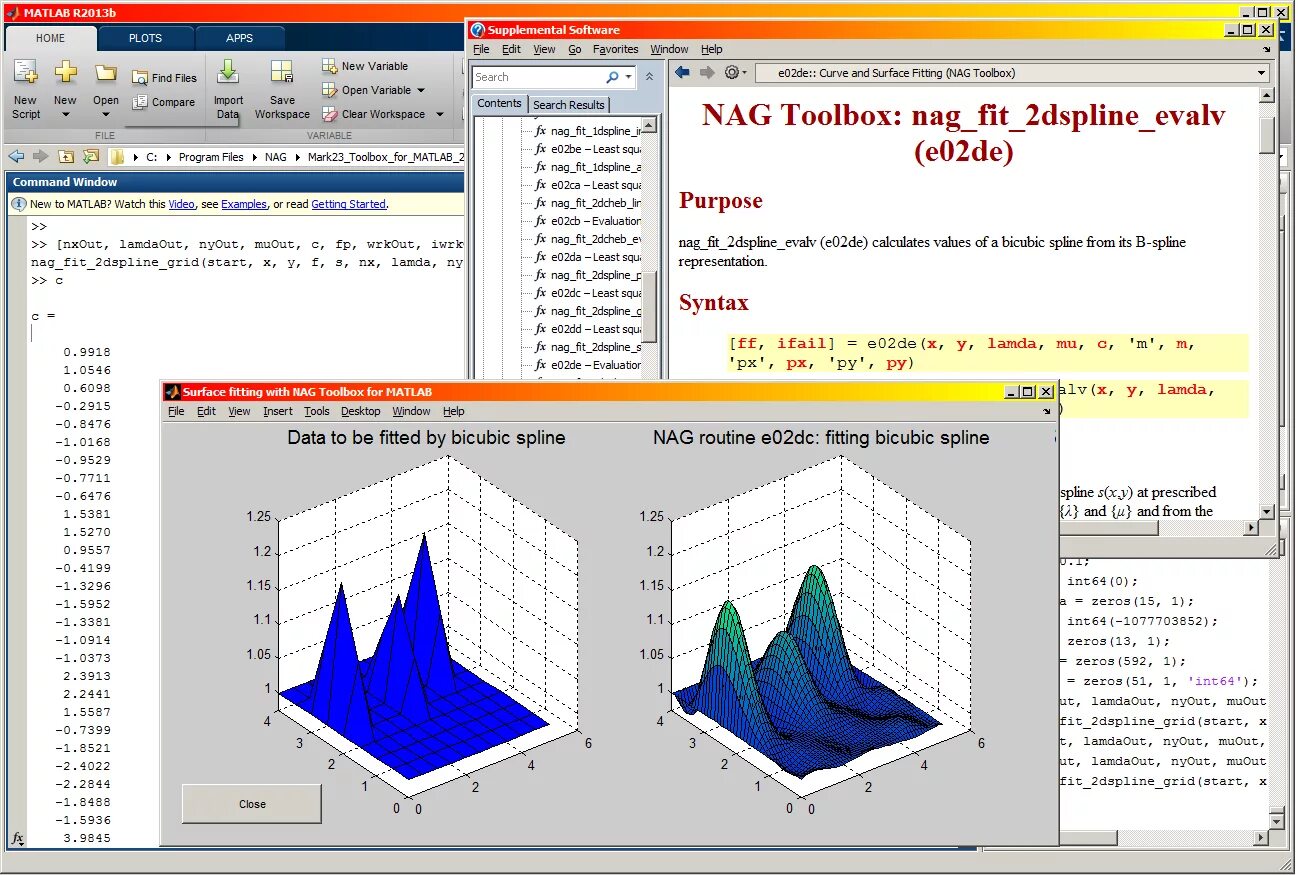Open the e02de page title dropdown
The height and width of the screenshot is (875, 1298).
[1262, 73]
